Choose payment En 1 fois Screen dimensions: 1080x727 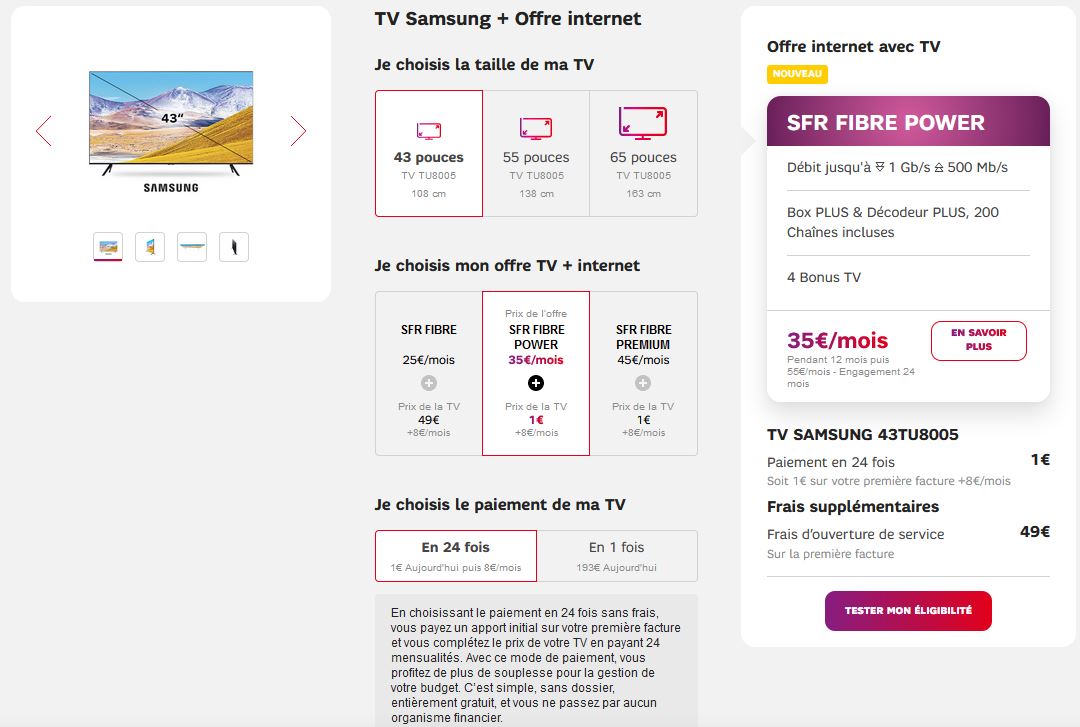pos(617,555)
